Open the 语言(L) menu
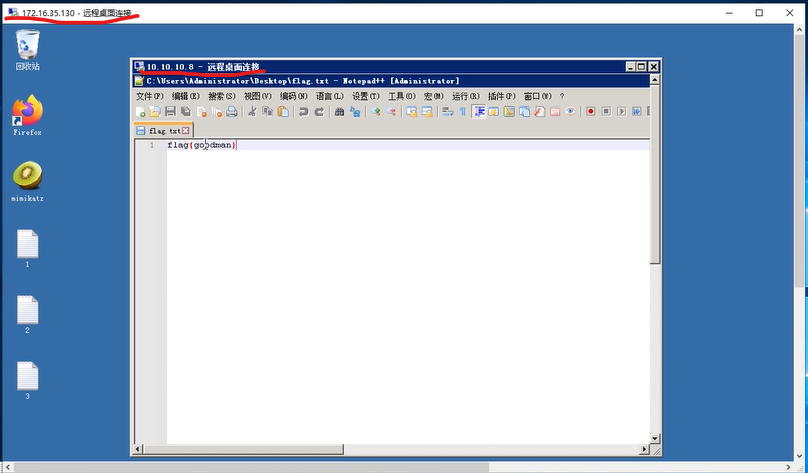808x473 pixels. tap(330, 96)
